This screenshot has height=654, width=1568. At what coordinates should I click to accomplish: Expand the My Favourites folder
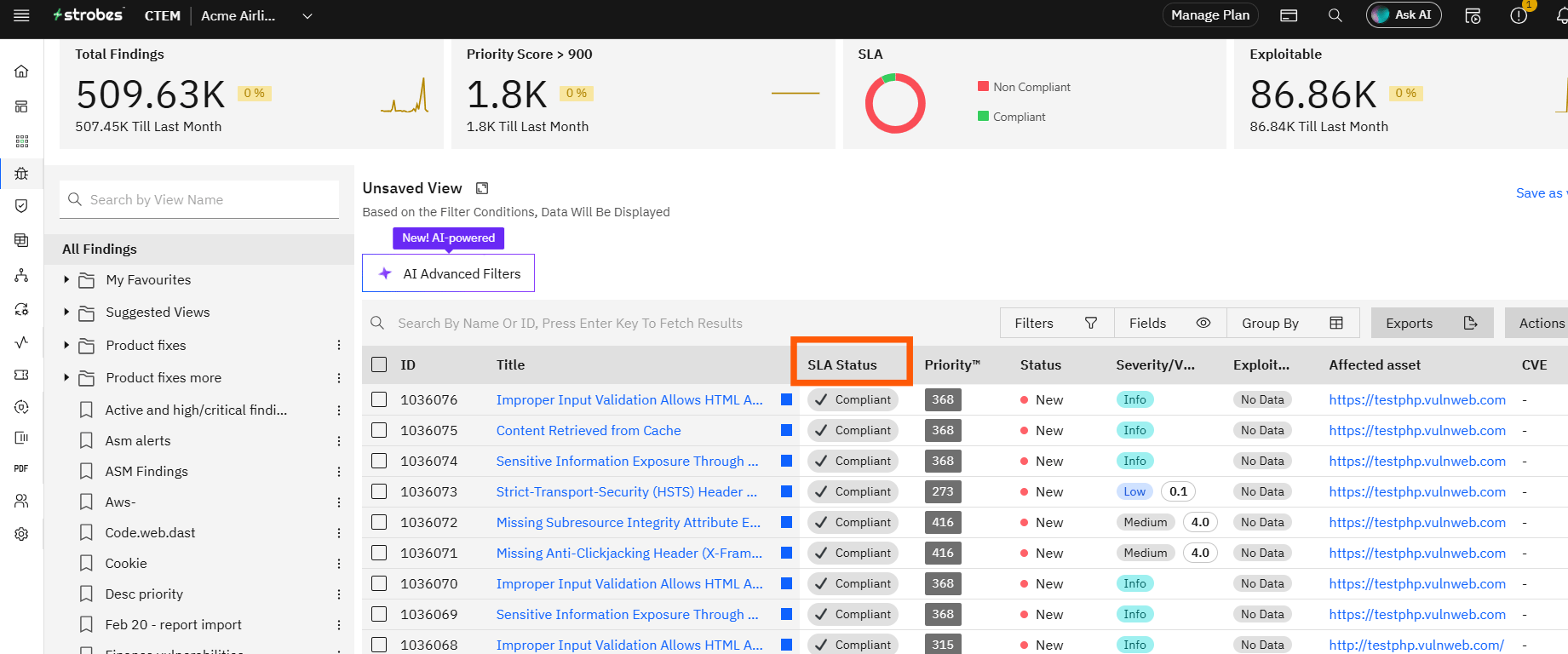point(66,279)
